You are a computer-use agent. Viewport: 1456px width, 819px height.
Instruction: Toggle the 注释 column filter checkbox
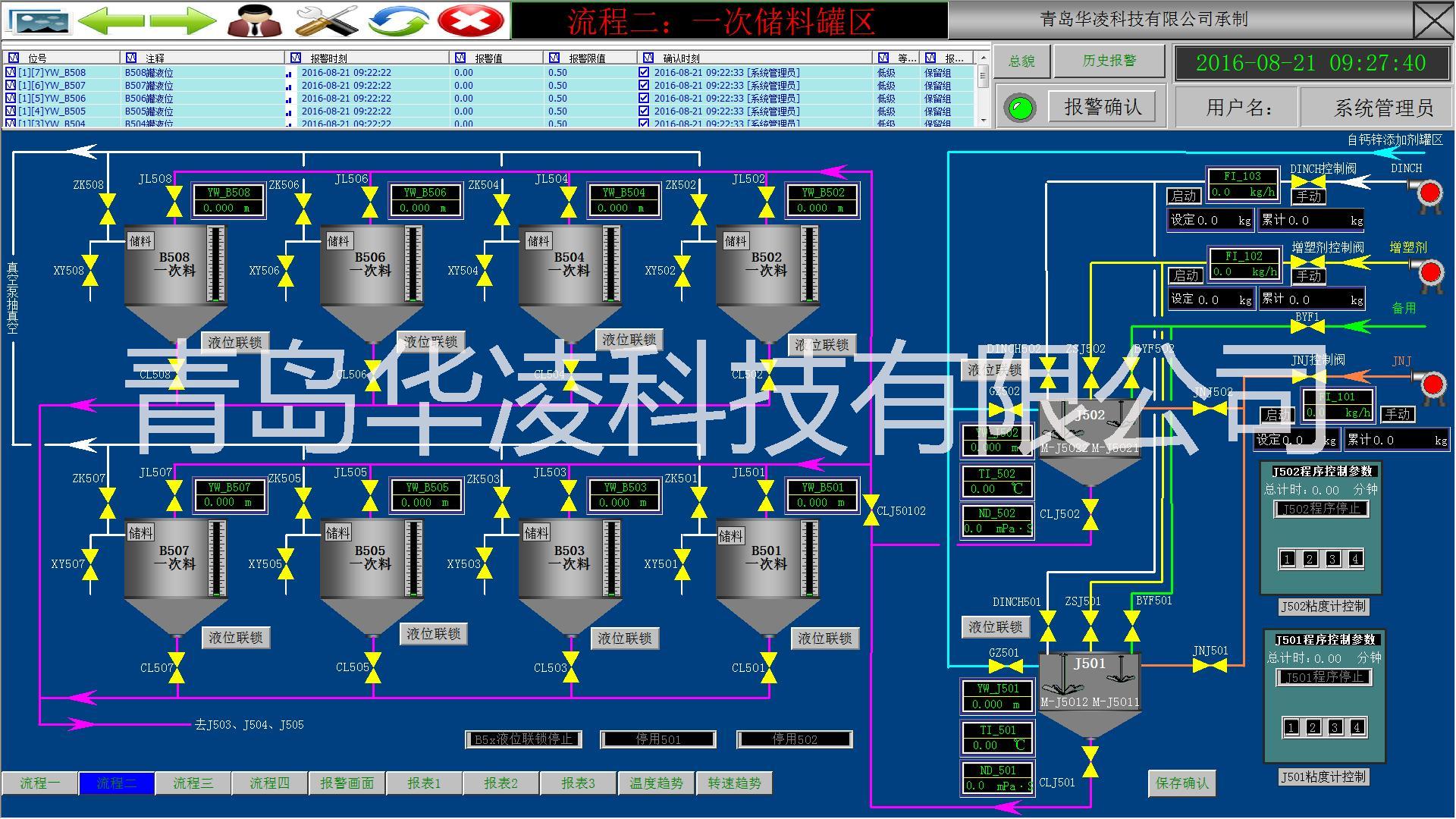click(131, 58)
